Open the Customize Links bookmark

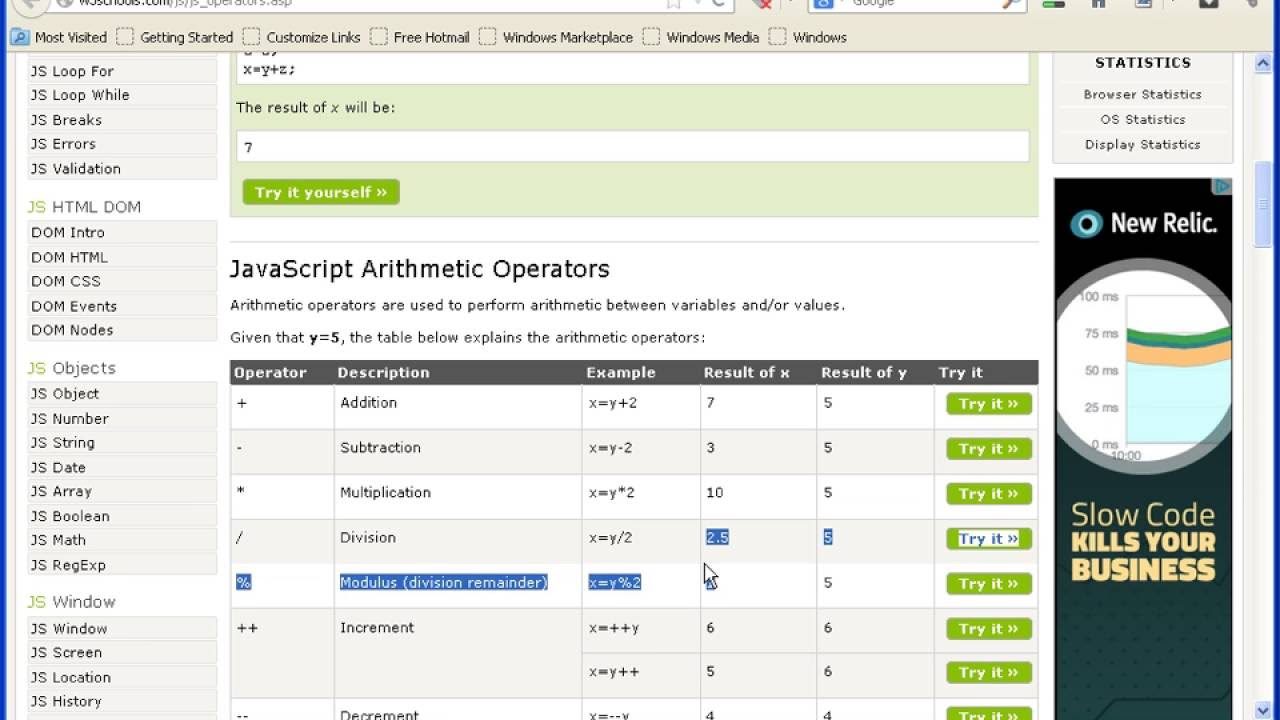tap(301, 37)
